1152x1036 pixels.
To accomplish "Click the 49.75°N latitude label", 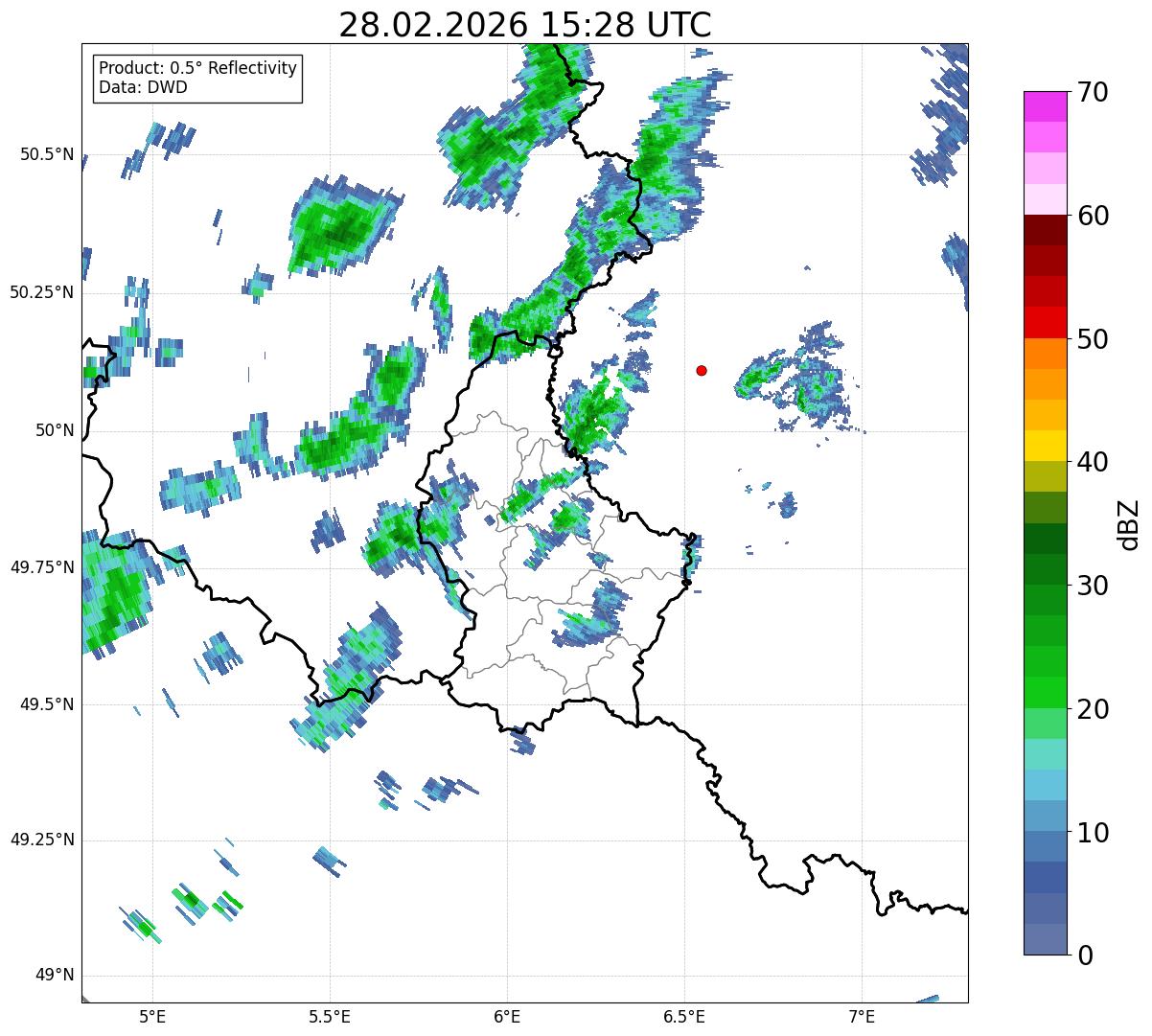I will tap(41, 567).
